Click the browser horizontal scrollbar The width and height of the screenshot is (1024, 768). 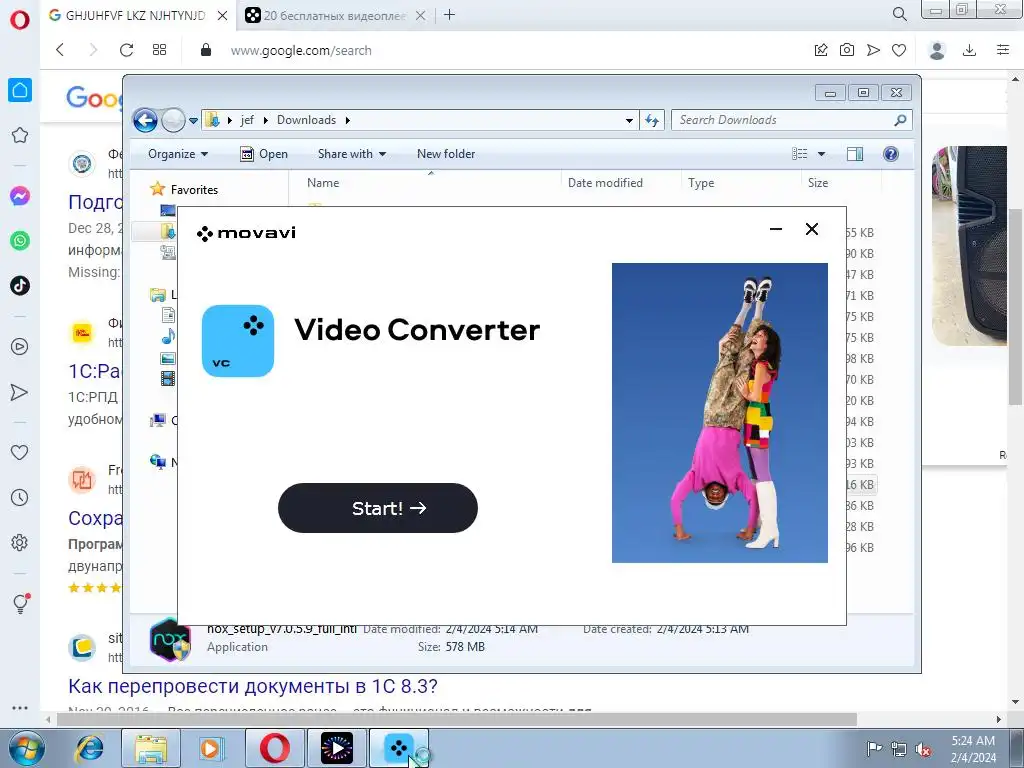457,719
